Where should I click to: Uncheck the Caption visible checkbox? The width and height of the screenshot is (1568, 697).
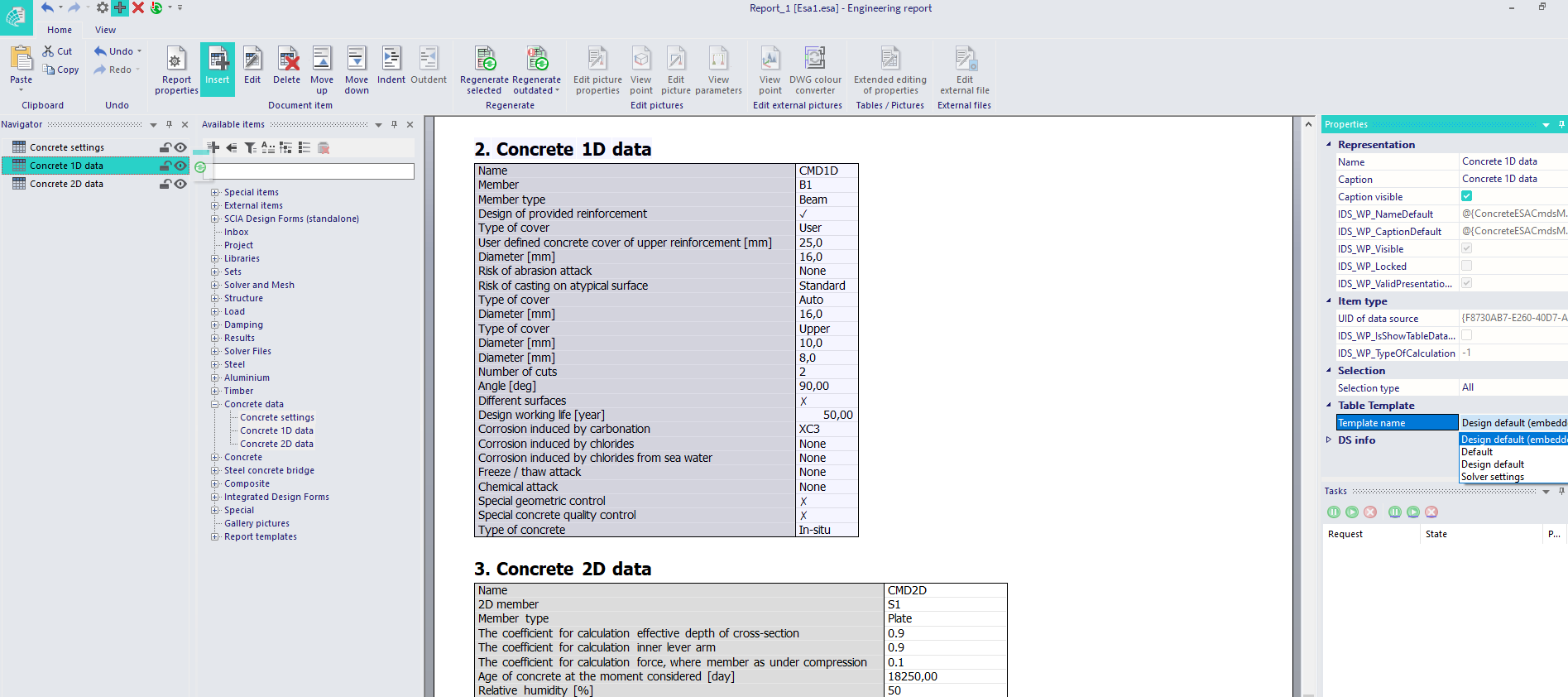pyautogui.click(x=1466, y=196)
